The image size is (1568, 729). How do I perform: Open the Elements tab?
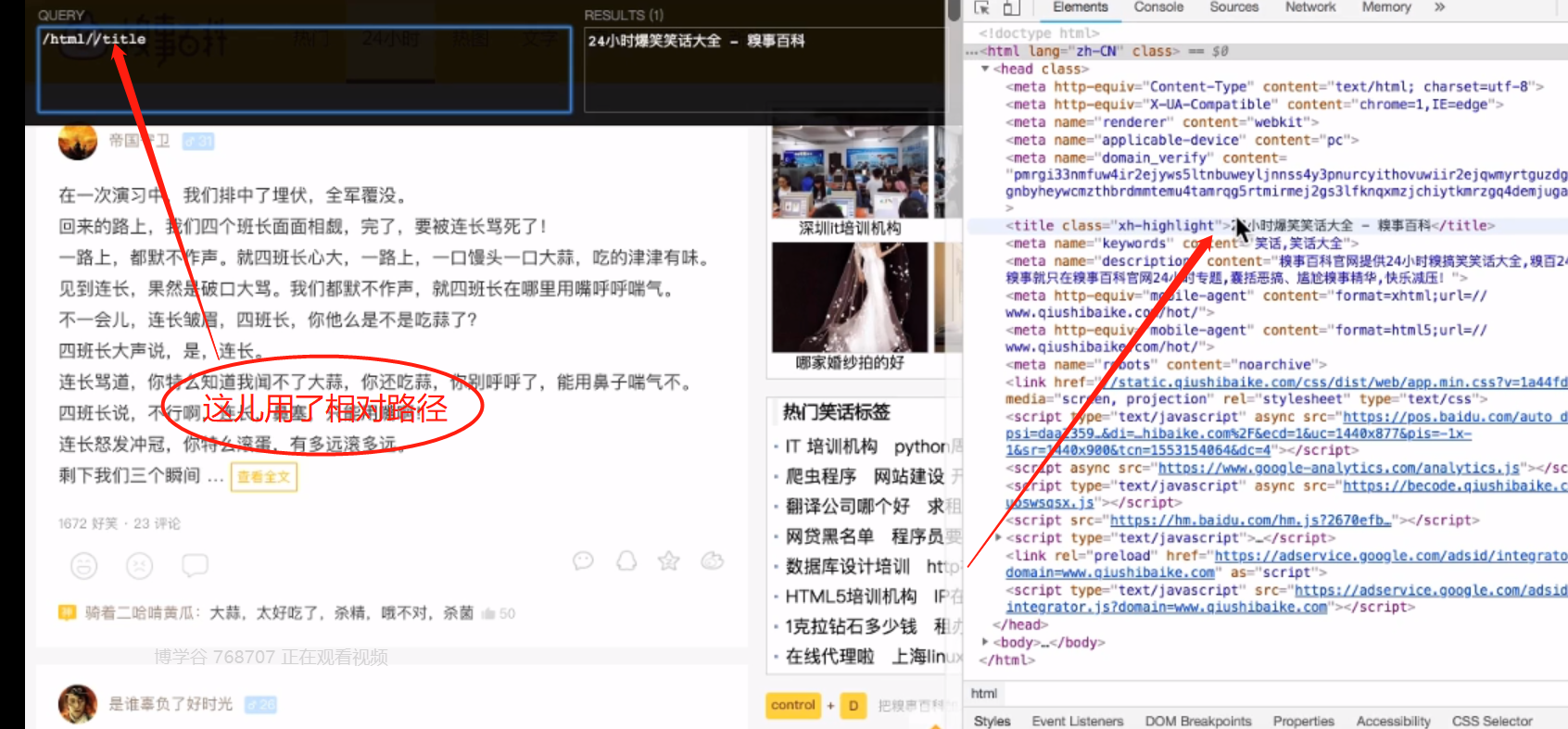point(1080,7)
